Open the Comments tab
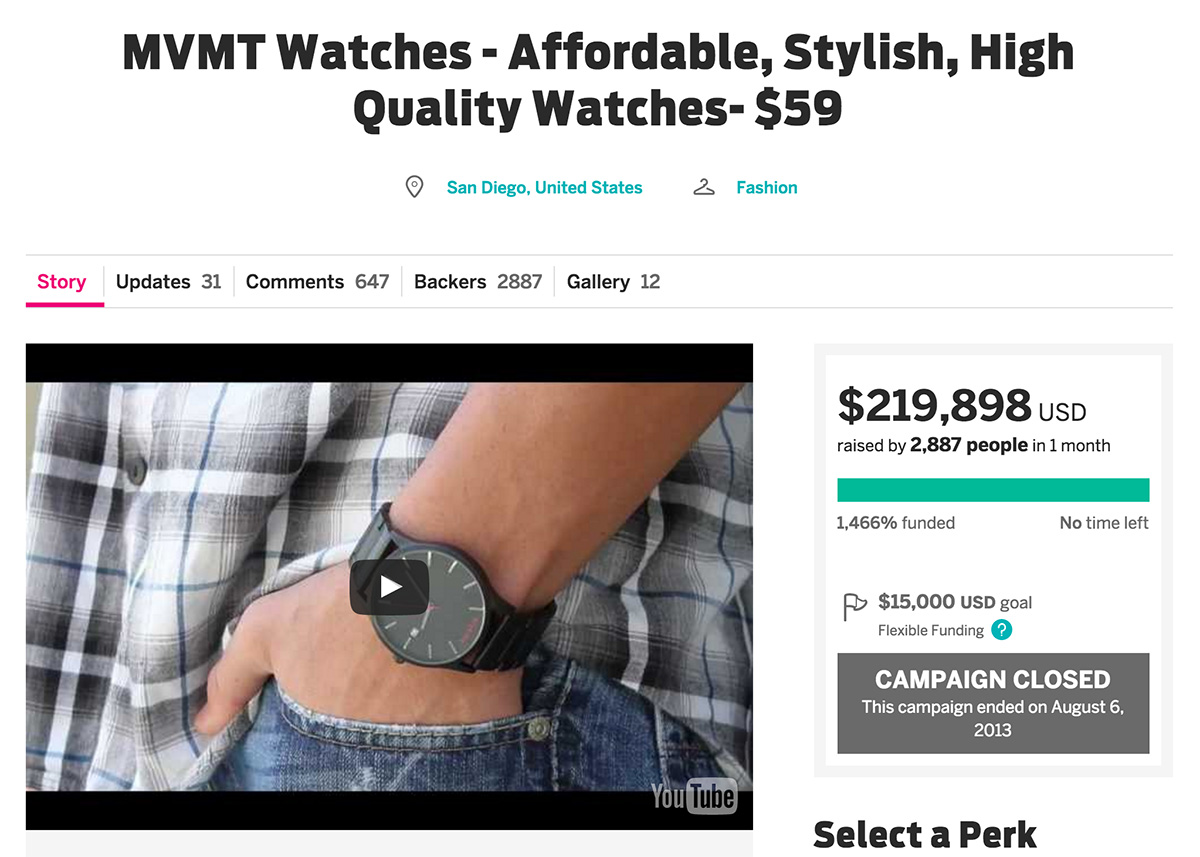The height and width of the screenshot is (857, 1200). pyautogui.click(x=317, y=282)
